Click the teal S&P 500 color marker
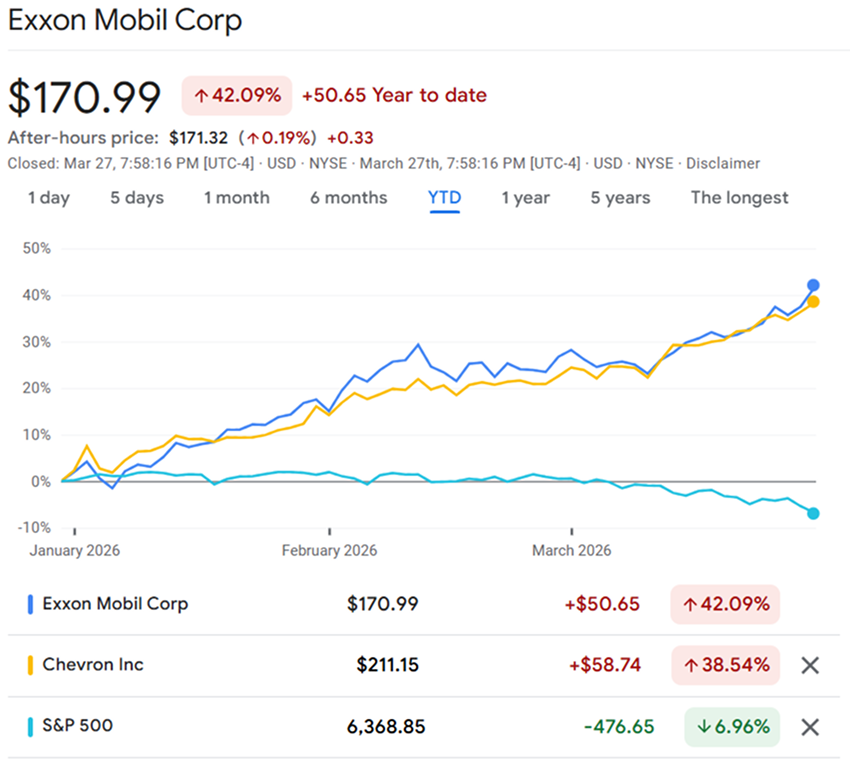The height and width of the screenshot is (762, 850). coord(31,726)
